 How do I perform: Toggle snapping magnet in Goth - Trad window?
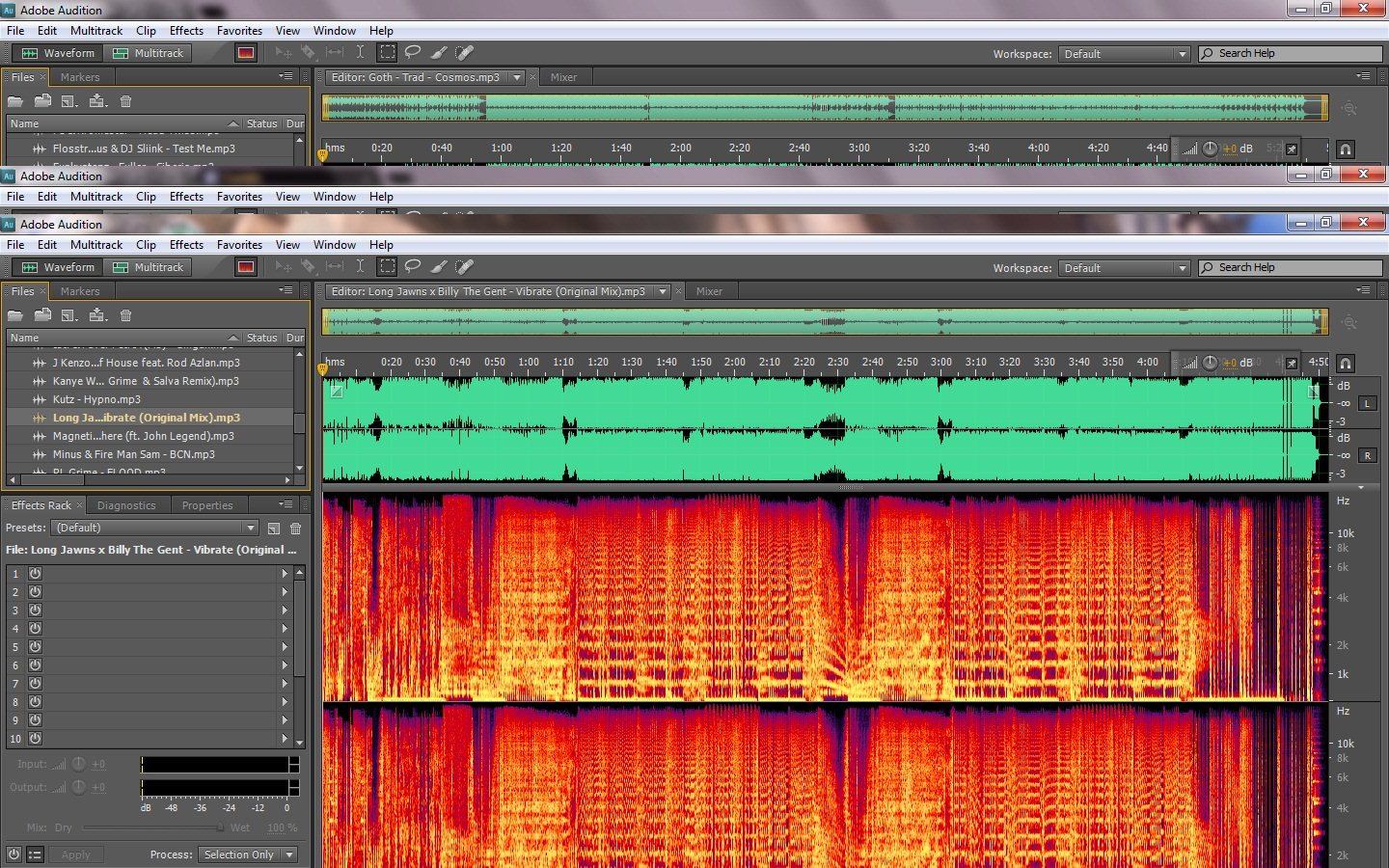coord(1346,149)
